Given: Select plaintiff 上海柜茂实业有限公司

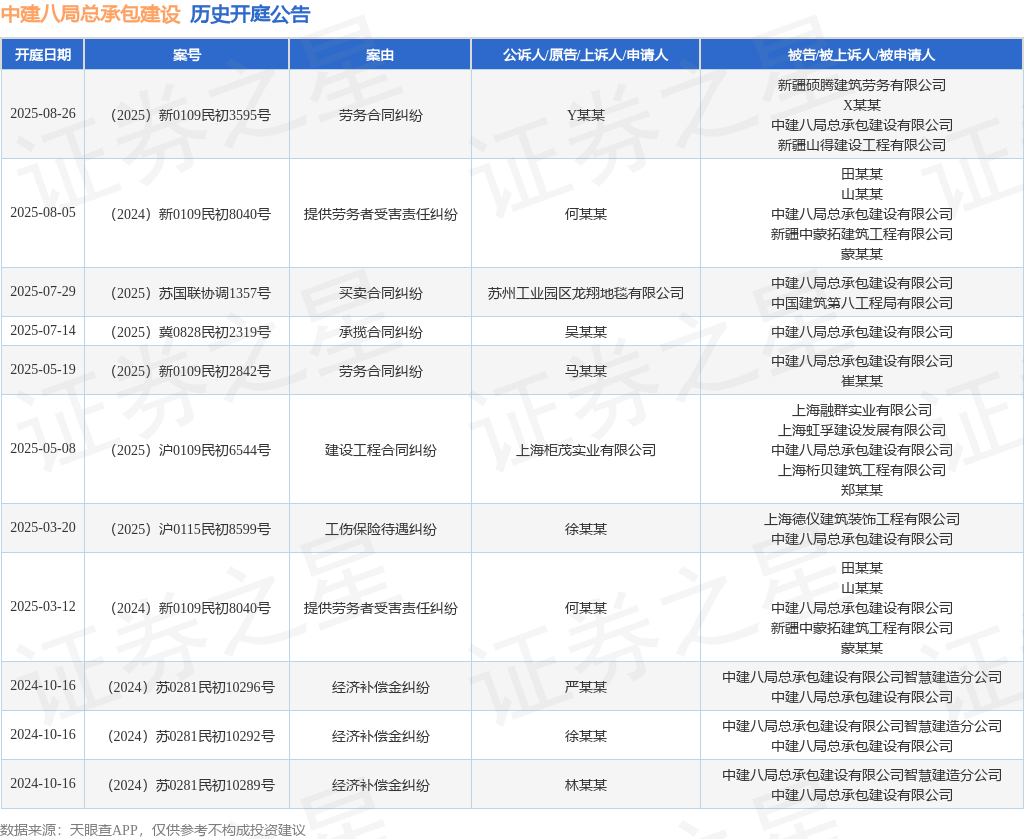Looking at the screenshot, I should [585, 450].
